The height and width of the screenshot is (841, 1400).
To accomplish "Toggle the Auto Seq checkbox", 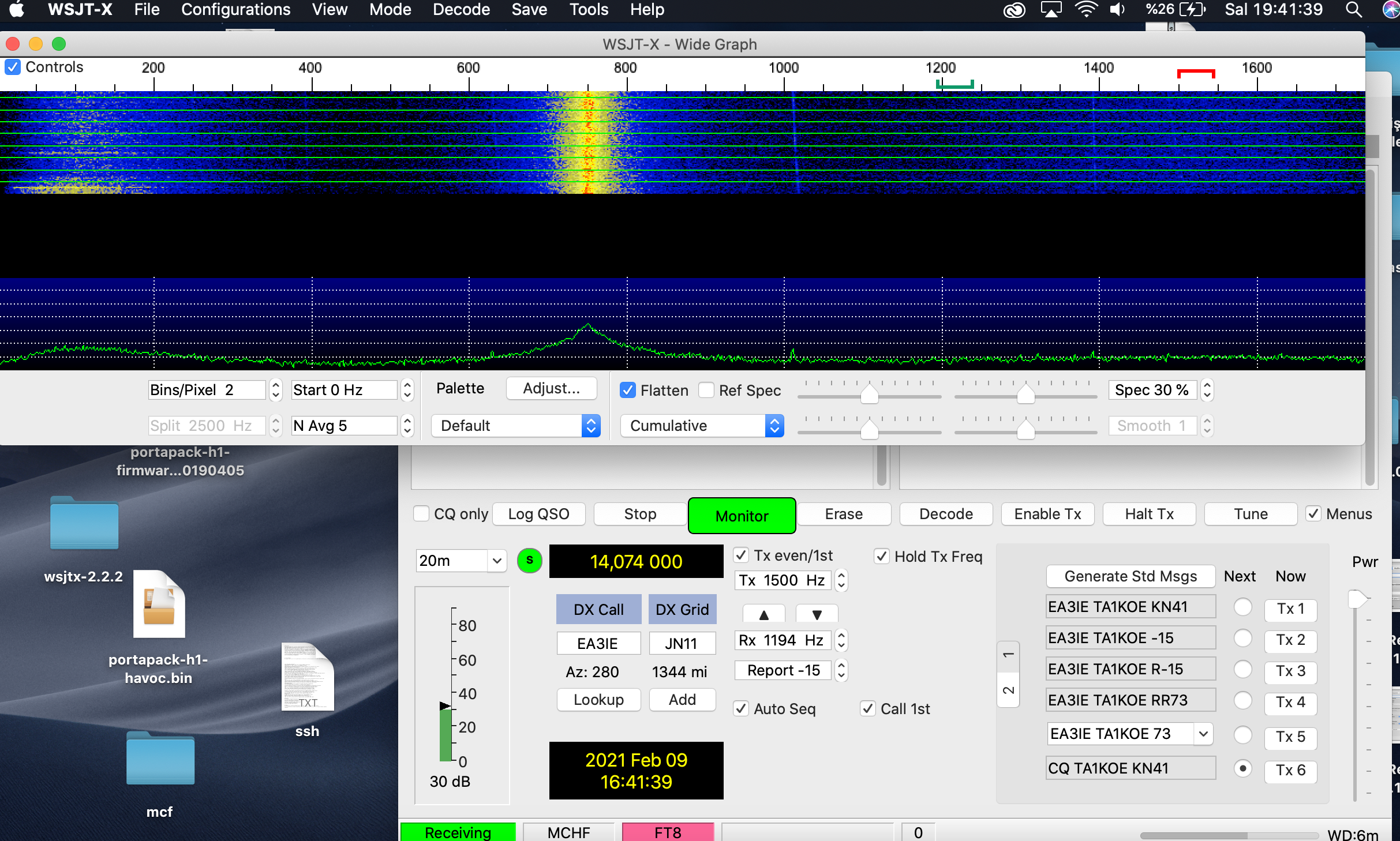I will pyautogui.click(x=742, y=709).
